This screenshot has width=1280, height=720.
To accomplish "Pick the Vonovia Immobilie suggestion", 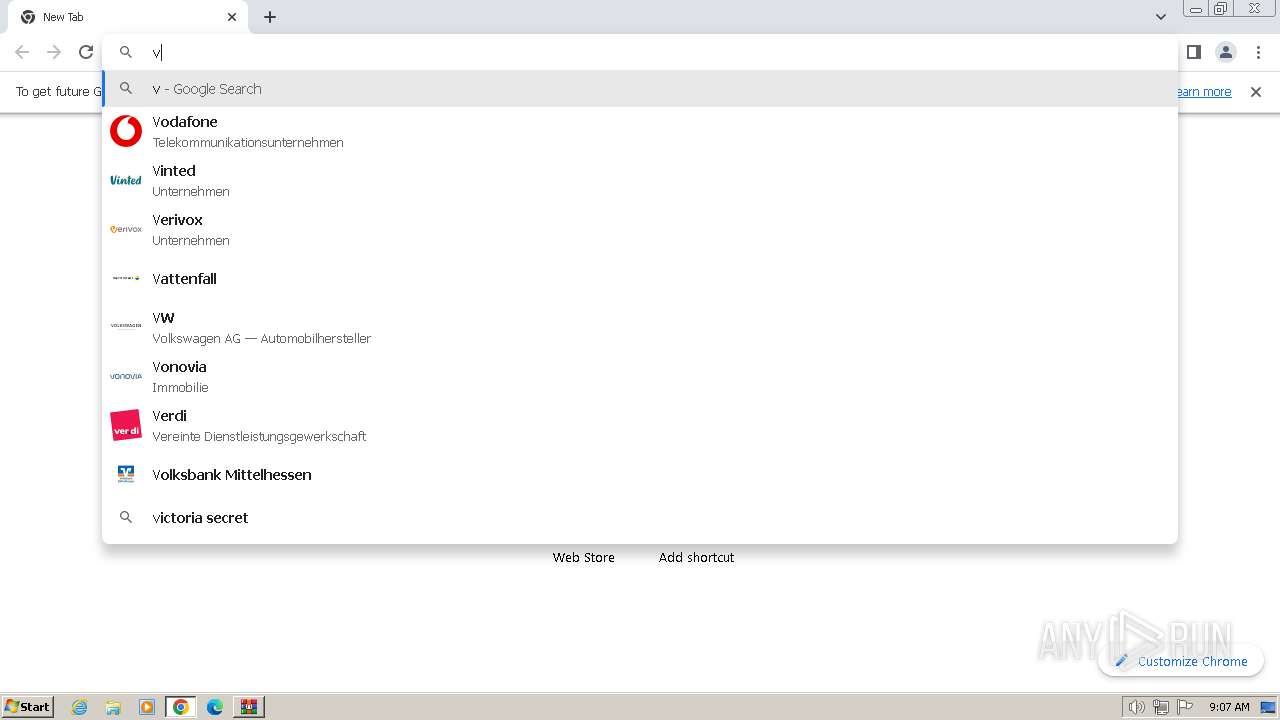I will pyautogui.click(x=640, y=376).
